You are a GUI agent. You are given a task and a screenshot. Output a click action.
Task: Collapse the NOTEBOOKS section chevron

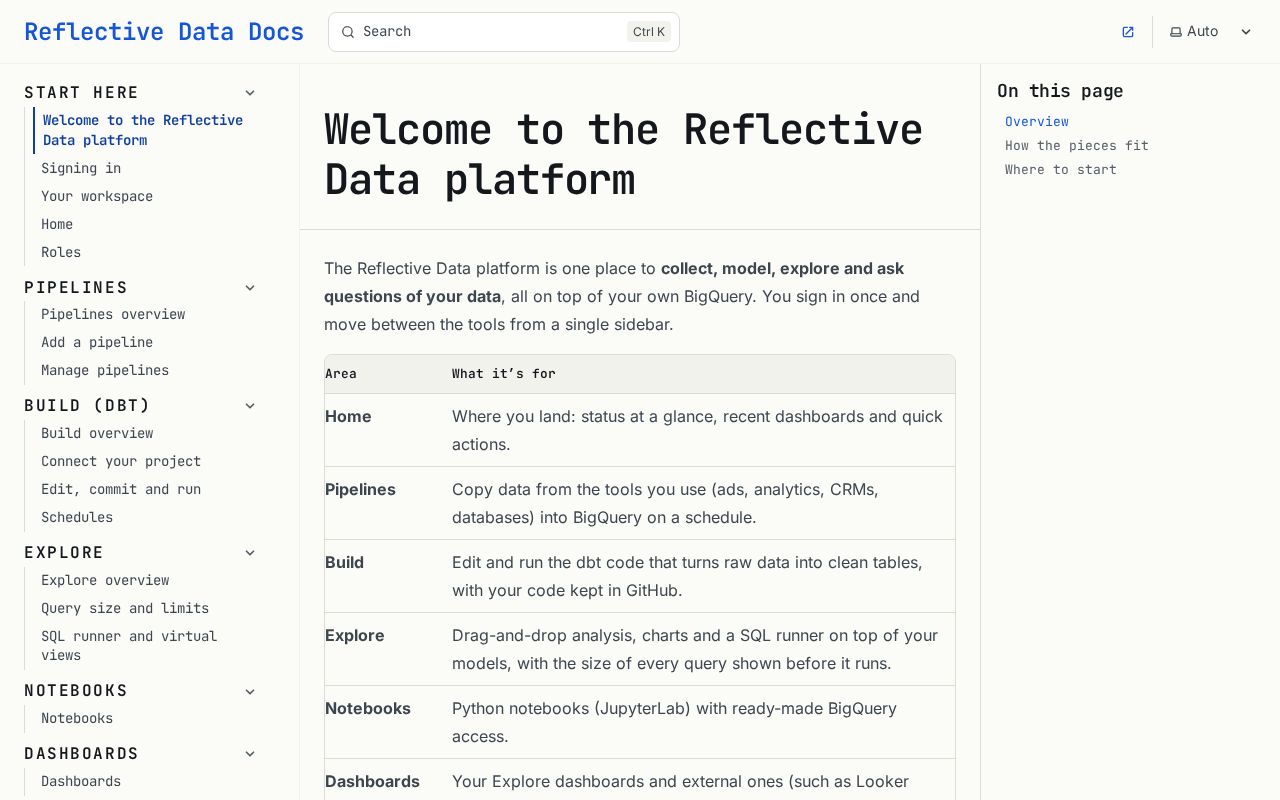pyautogui.click(x=250, y=691)
